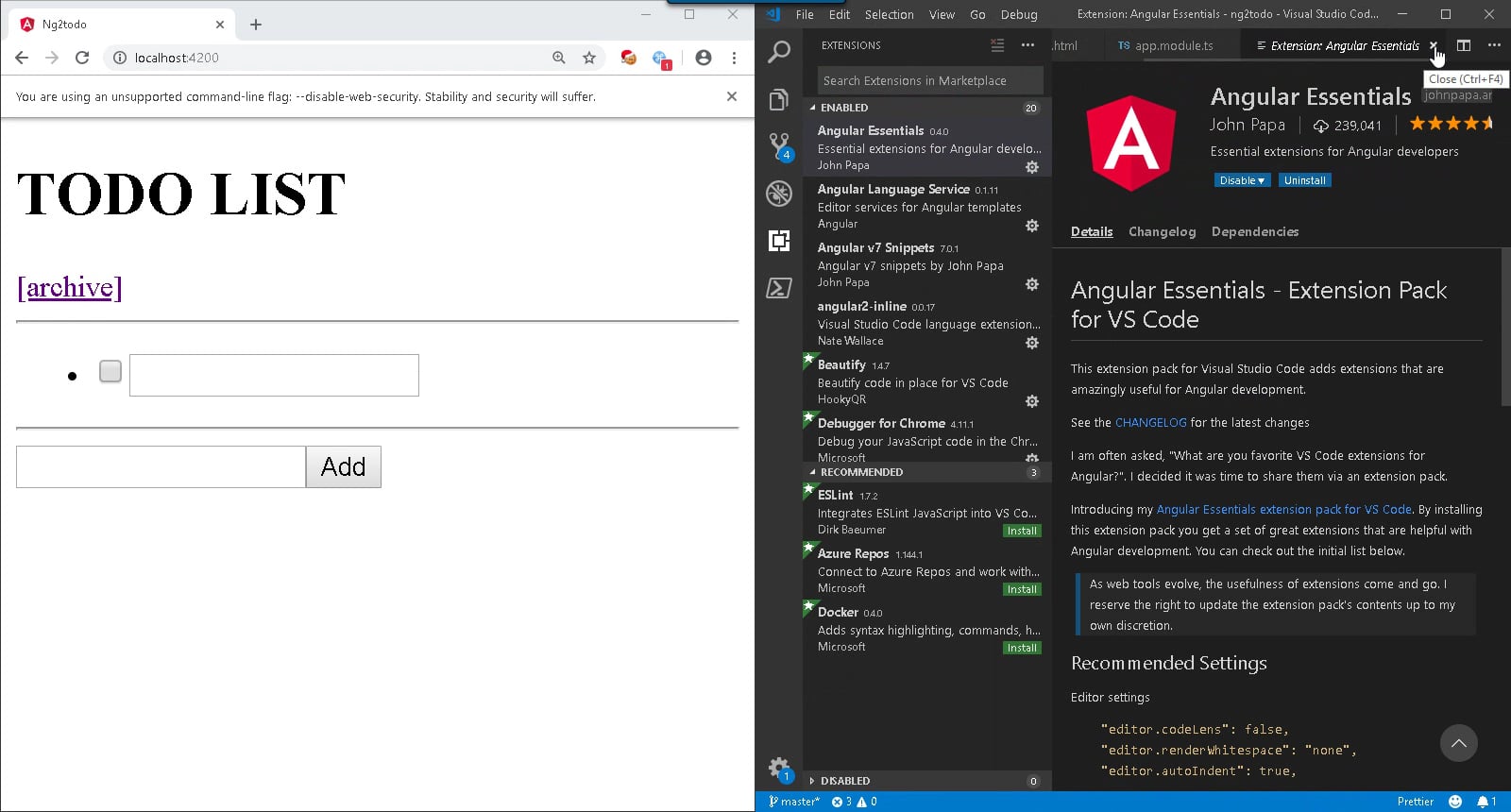Tick the todo item checkbox in browser
The width and height of the screenshot is (1511, 812).
coord(110,371)
